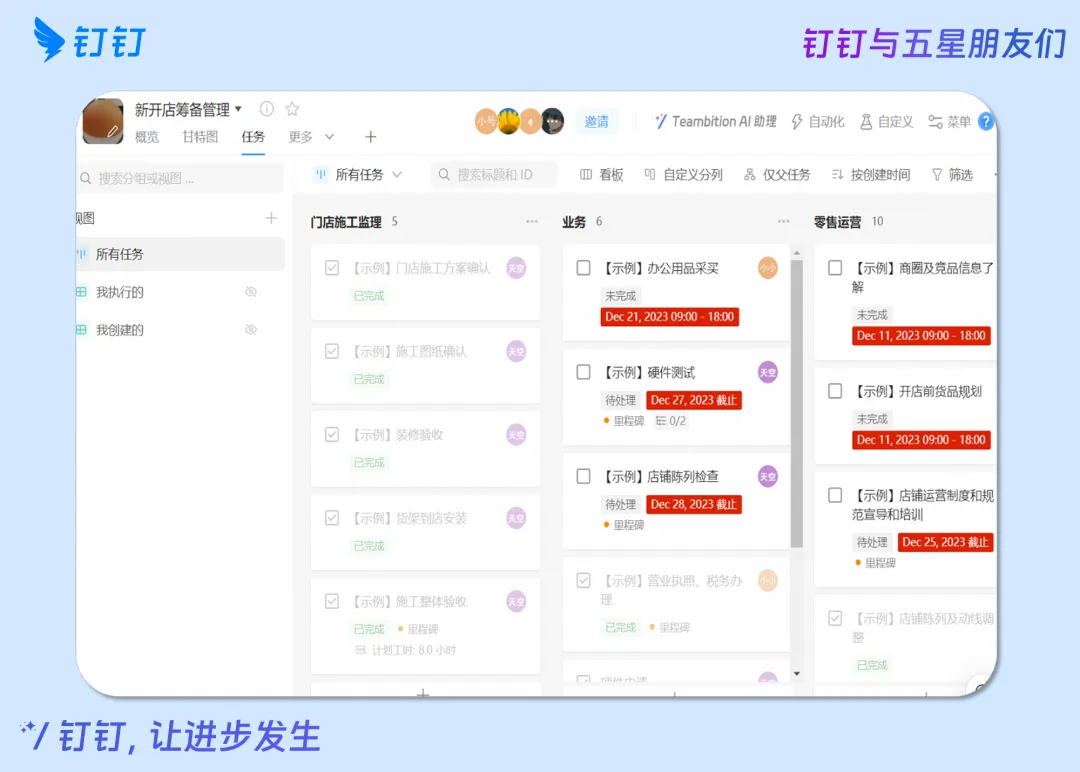Open 业务 column more menu
Viewport: 1080px width, 772px height.
(x=783, y=222)
